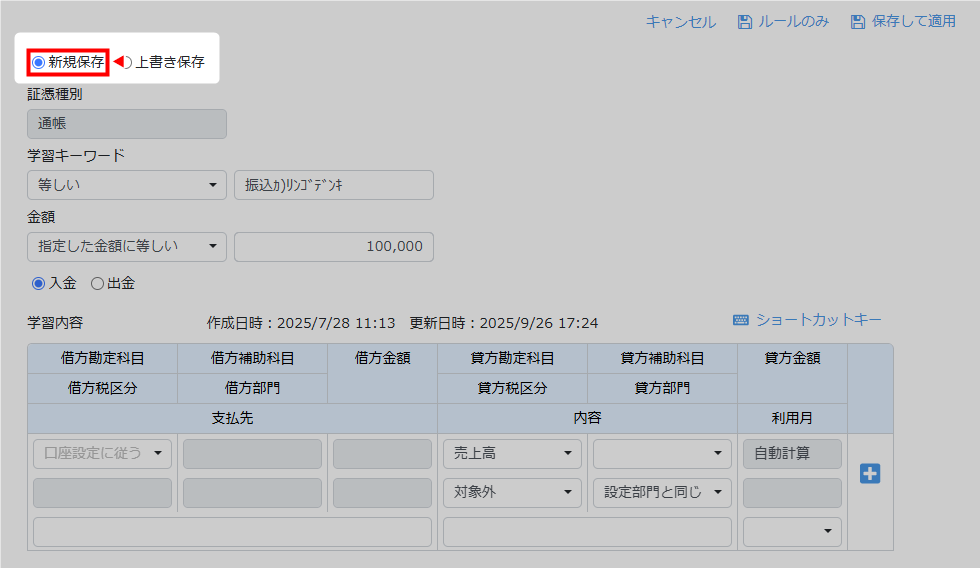Click the blue plus icon to add row
The width and height of the screenshot is (980, 568).
point(870,473)
